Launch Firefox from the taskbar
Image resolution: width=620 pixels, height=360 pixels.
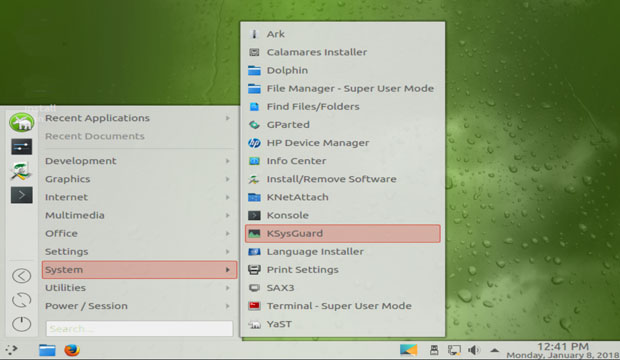pyautogui.click(x=72, y=350)
